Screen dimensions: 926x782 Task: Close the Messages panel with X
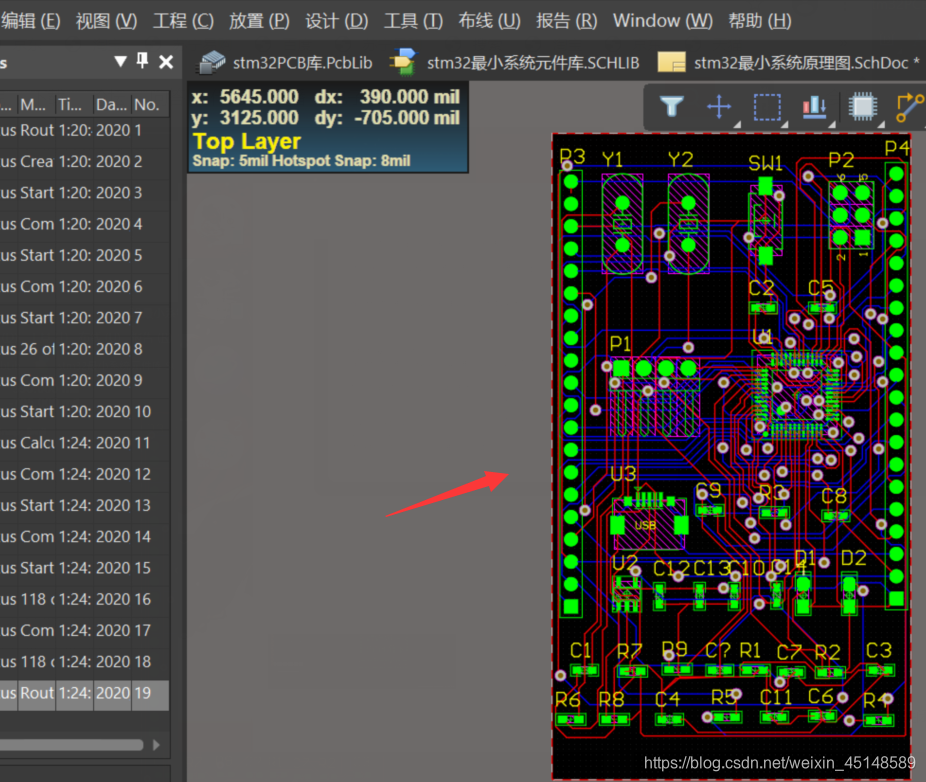click(x=166, y=62)
